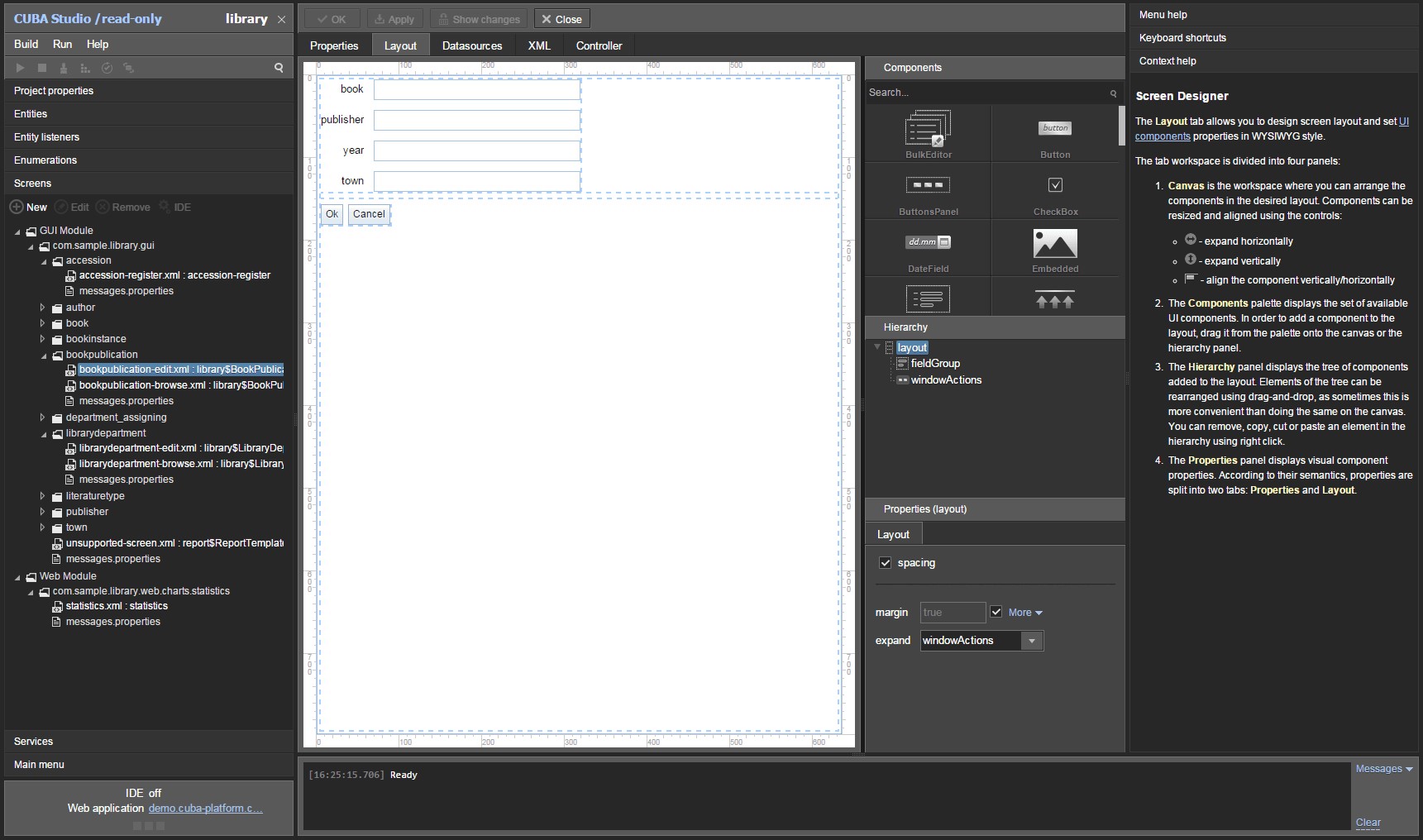Uncheck the checkbox next to margin field
Image resolution: width=1423 pixels, height=840 pixels.
[996, 613]
